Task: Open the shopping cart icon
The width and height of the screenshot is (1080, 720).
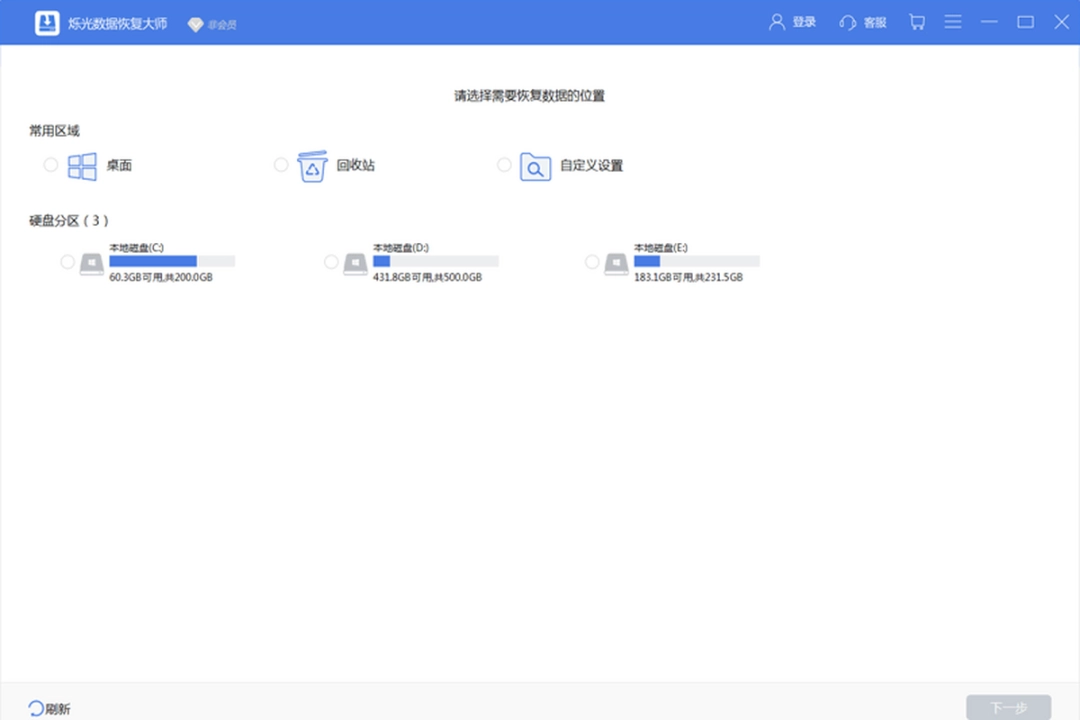Action: (916, 21)
